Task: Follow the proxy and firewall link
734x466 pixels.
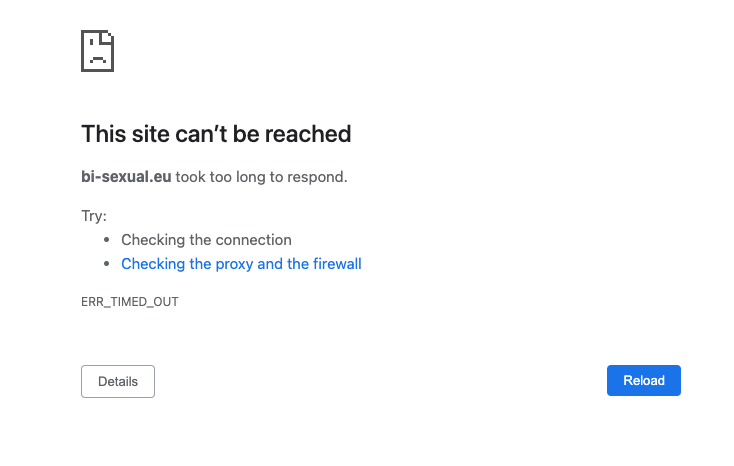Action: pyautogui.click(x=241, y=264)
